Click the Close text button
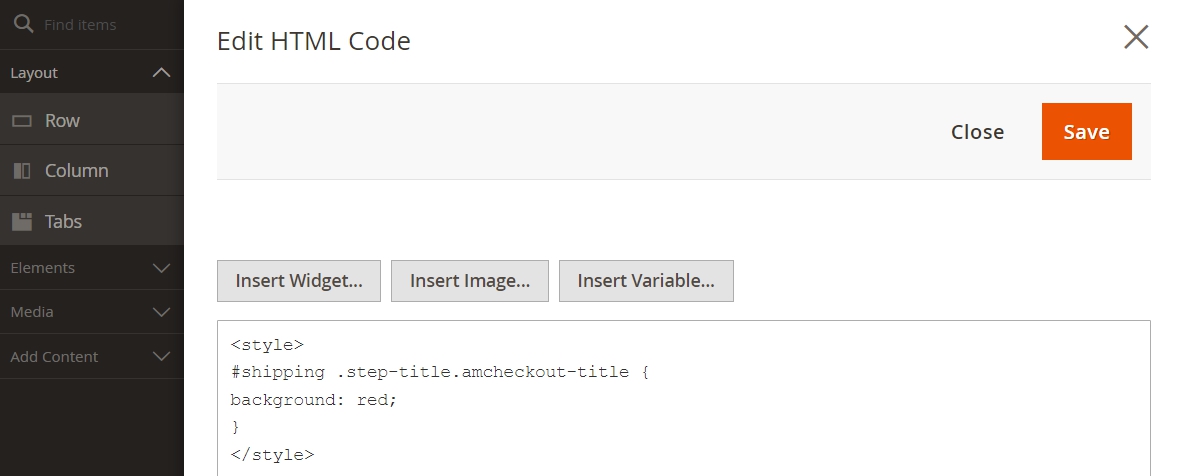 coord(977,132)
